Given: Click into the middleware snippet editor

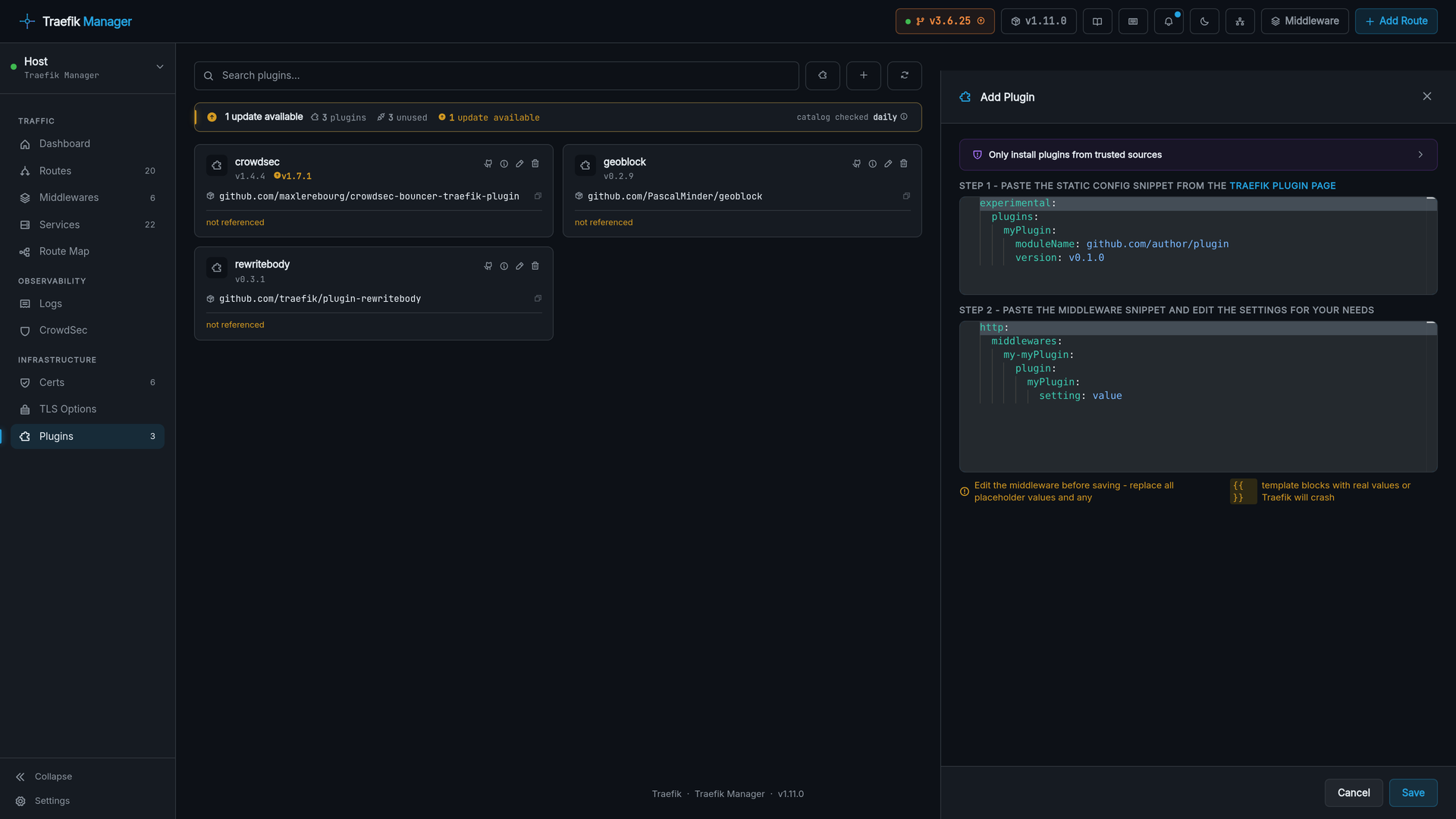Looking at the screenshot, I should pos(1198,397).
